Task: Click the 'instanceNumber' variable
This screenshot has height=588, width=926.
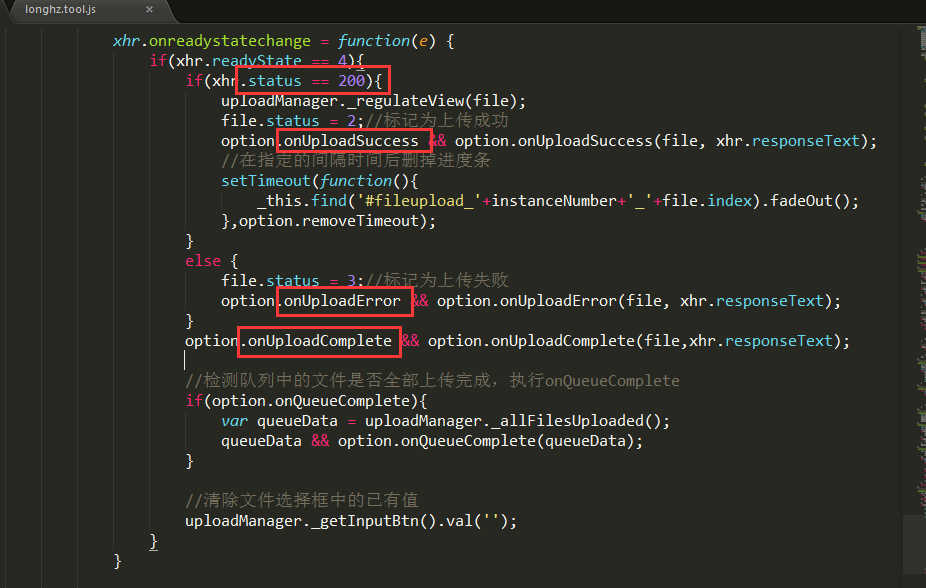Action: click(555, 201)
